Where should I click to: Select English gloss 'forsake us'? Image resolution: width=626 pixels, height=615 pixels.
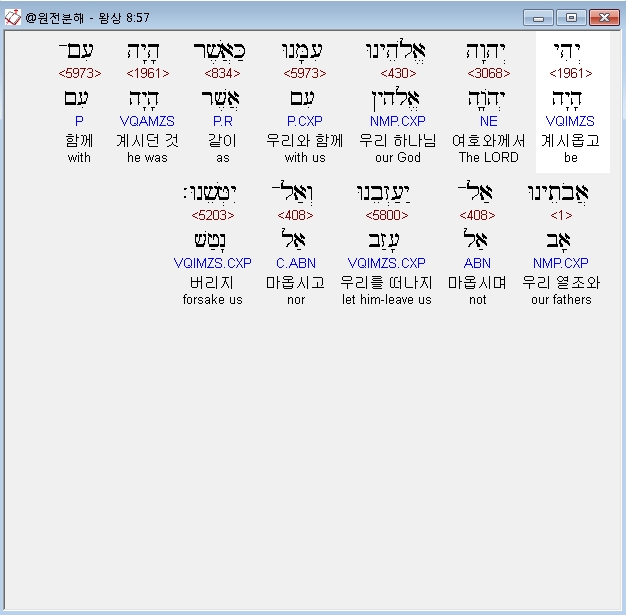point(212,300)
